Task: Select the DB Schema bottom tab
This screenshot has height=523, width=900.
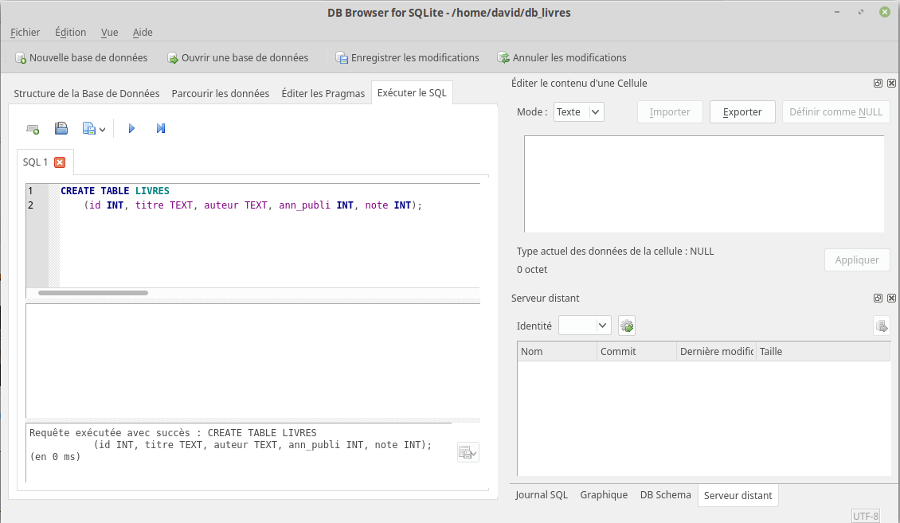Action: point(665,495)
